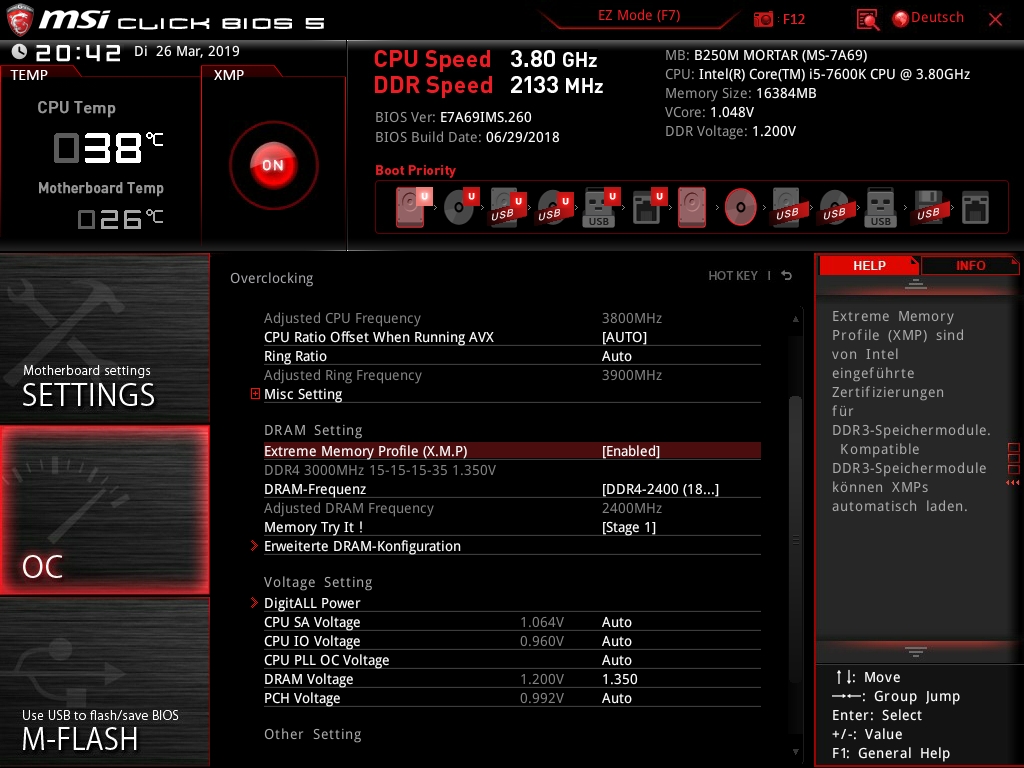Click the settings list scrollbar thumb
The height and width of the screenshot is (768, 1024).
click(795, 539)
